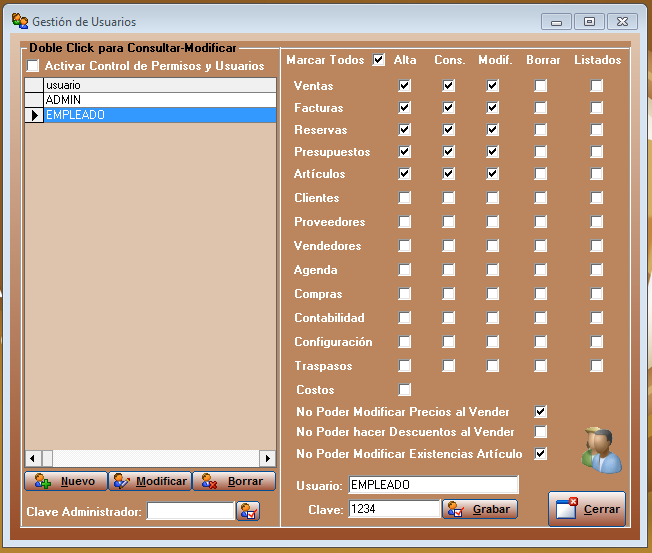
Task: Enable Activar Control de Permisos y Usuarios
Action: tap(34, 66)
